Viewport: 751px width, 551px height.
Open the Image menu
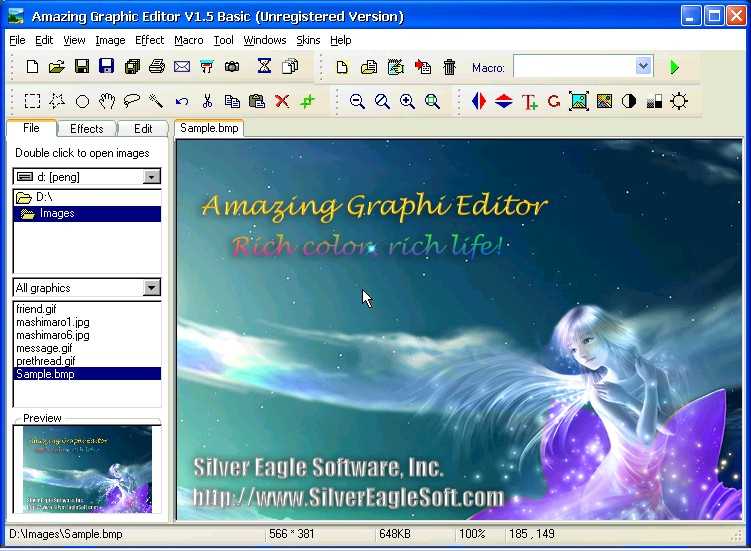pyautogui.click(x=110, y=40)
